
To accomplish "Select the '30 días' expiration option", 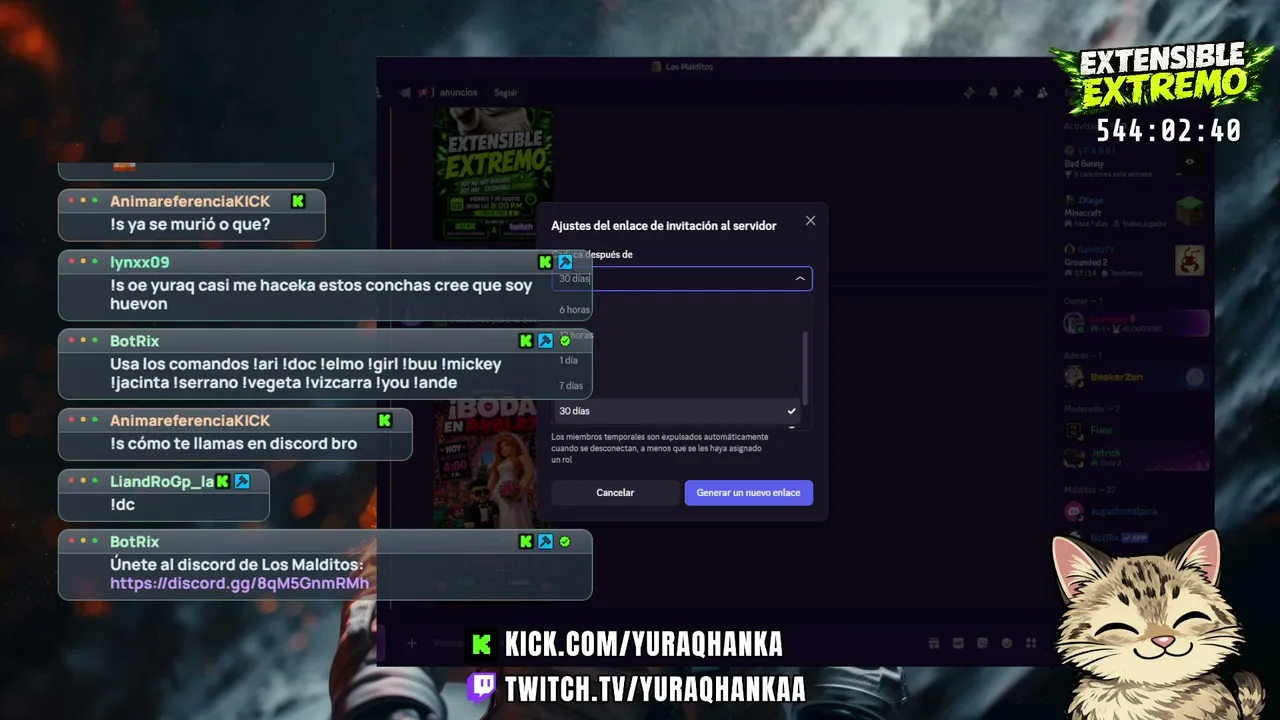I will 677,411.
